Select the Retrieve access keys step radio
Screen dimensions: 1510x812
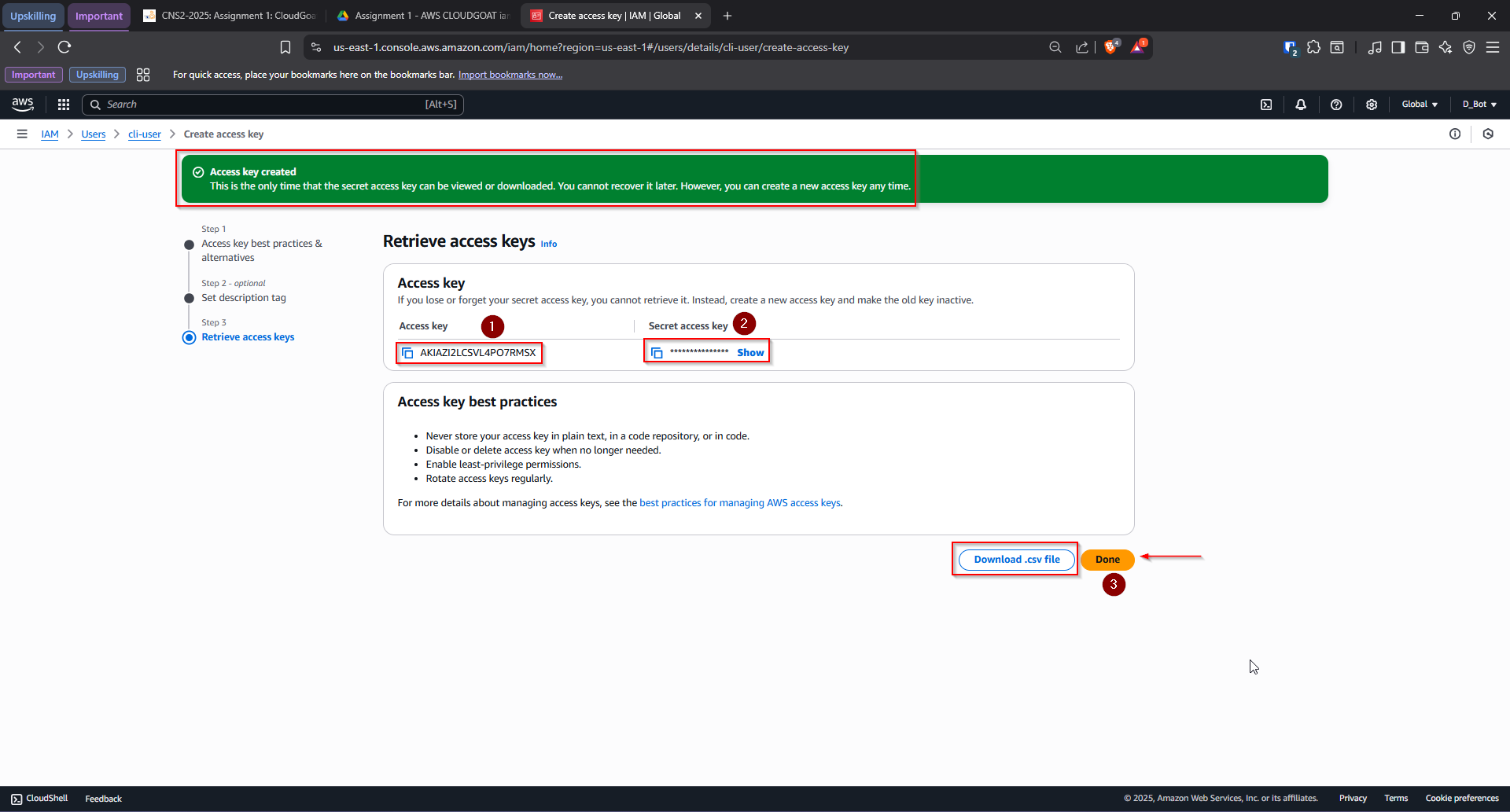189,337
